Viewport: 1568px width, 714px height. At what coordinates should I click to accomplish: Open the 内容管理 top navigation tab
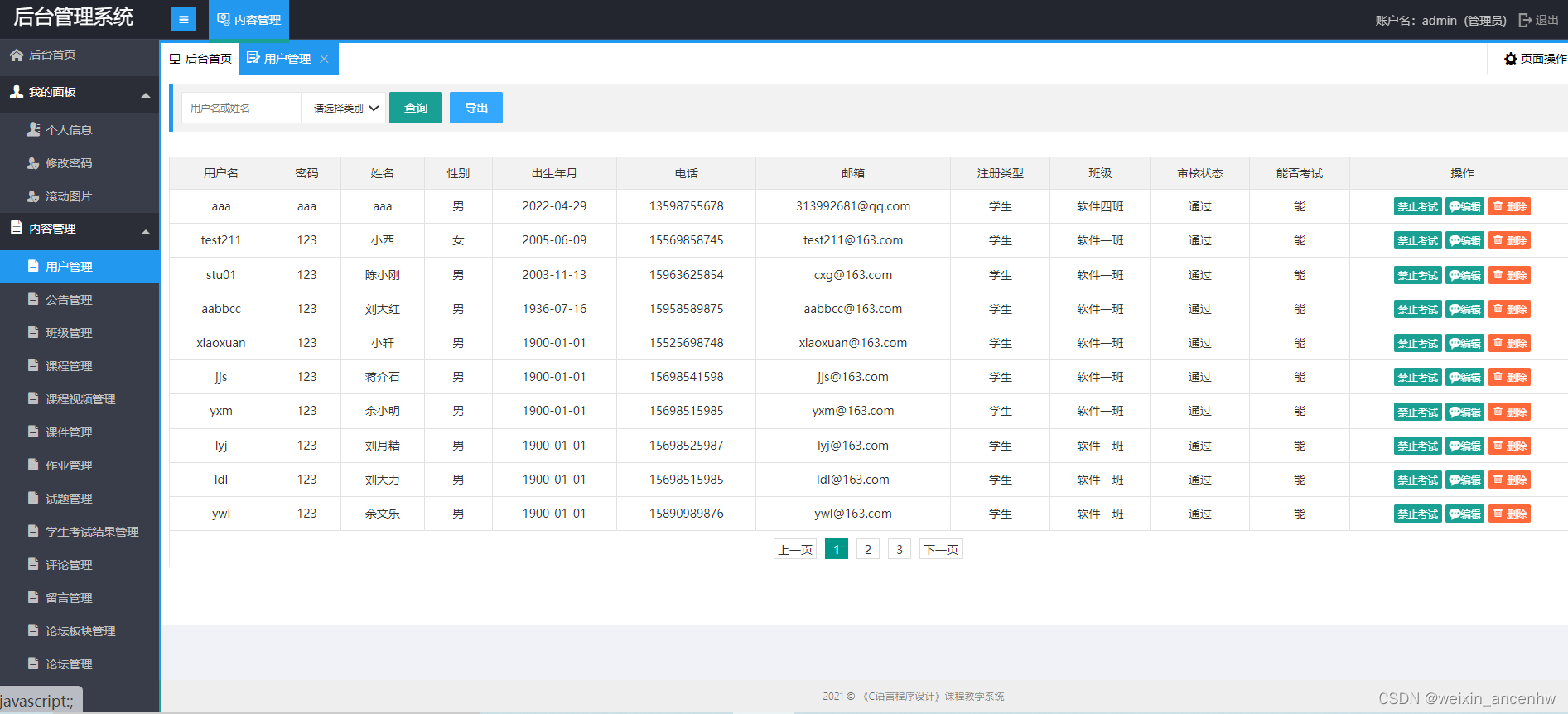pos(248,19)
